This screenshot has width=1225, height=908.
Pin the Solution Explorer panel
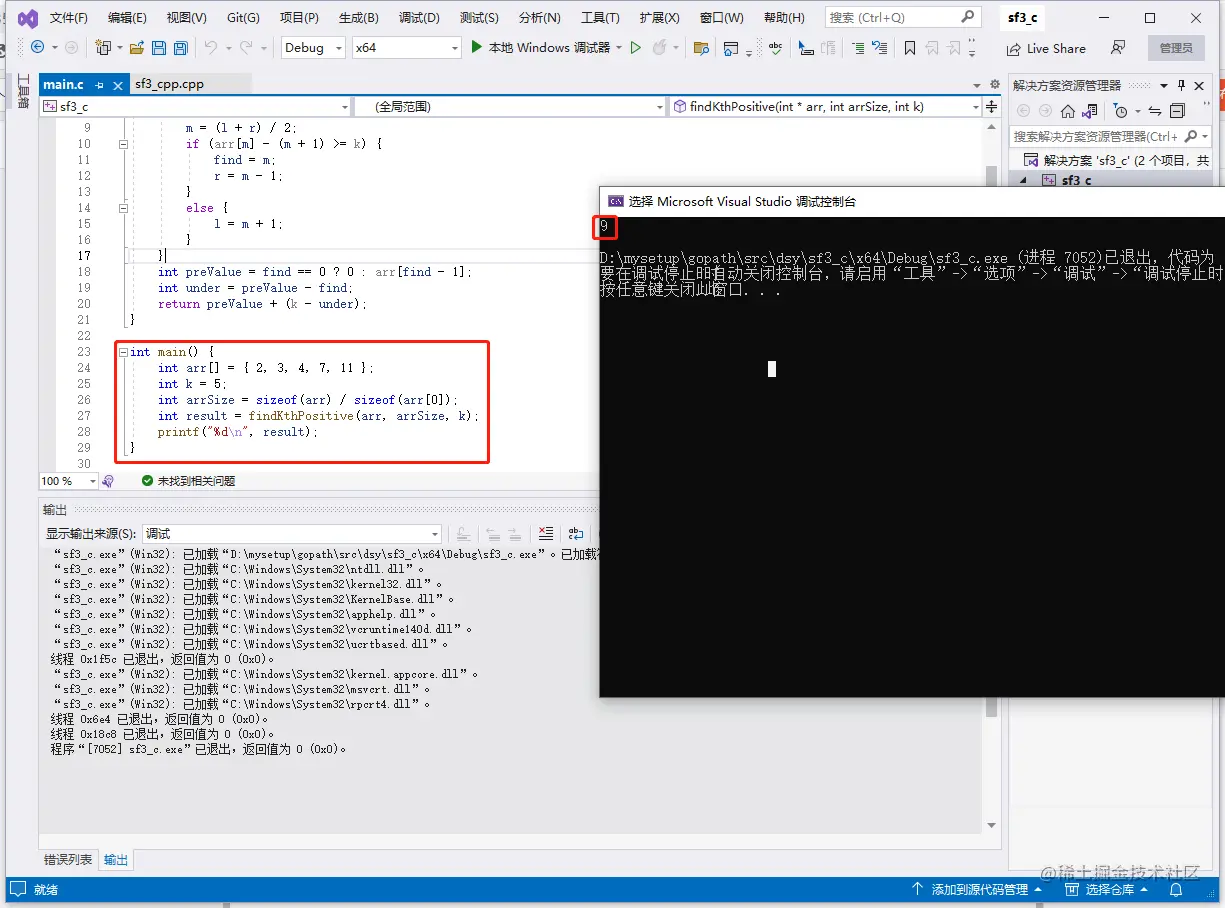coord(1181,85)
